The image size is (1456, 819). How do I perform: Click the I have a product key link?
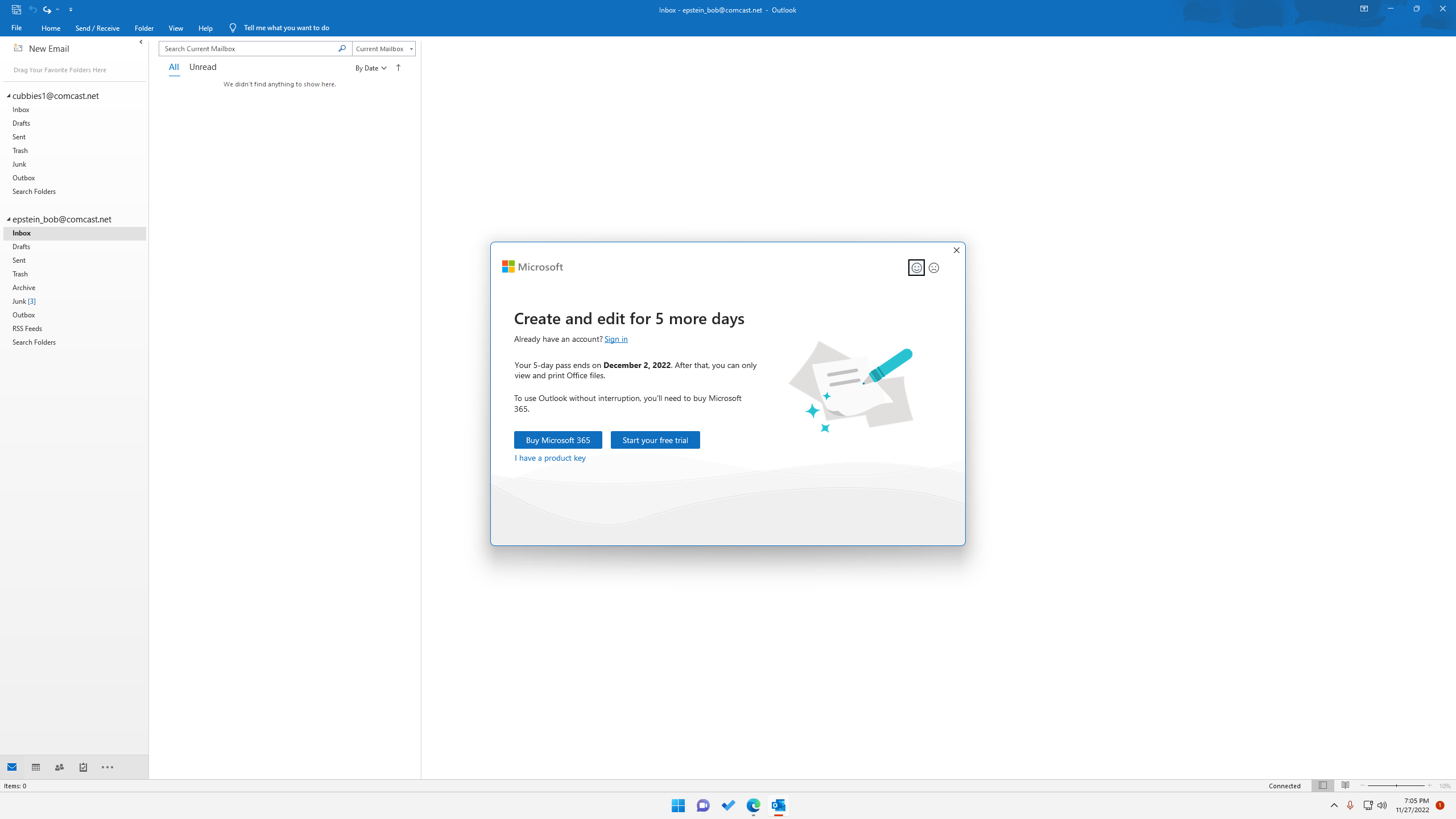549,458
